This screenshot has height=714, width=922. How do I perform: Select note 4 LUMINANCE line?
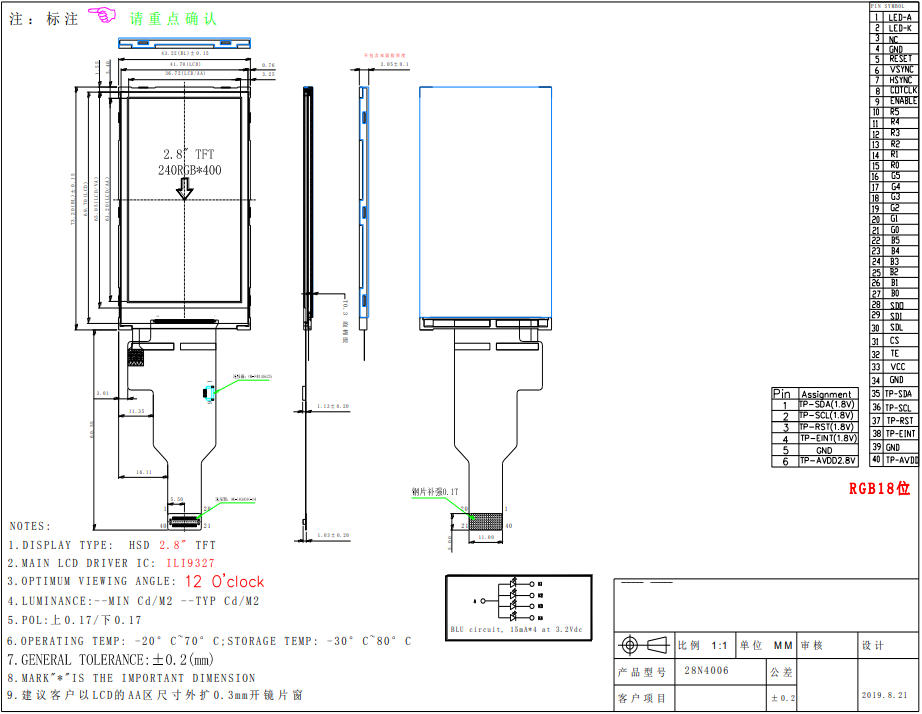click(x=133, y=601)
